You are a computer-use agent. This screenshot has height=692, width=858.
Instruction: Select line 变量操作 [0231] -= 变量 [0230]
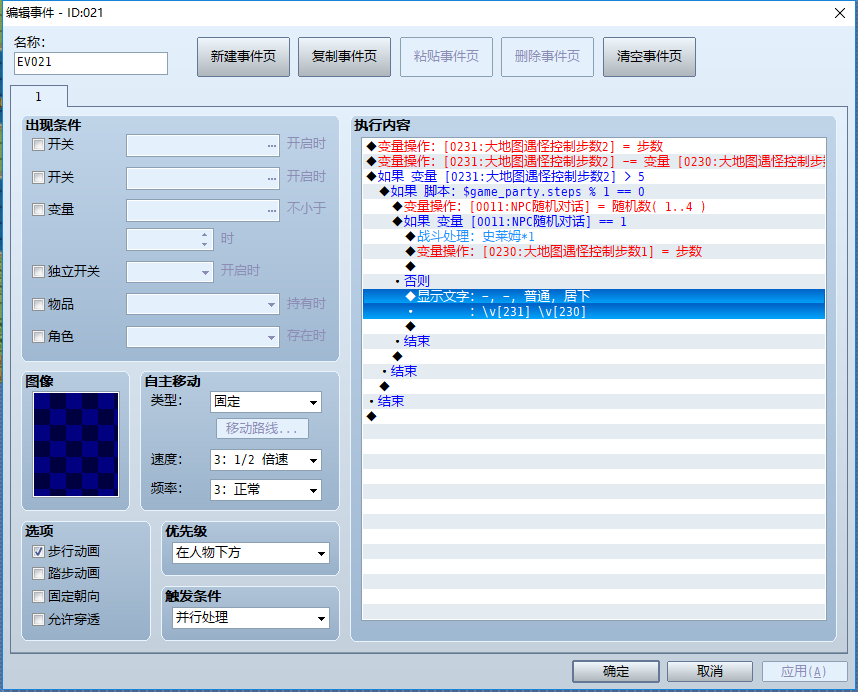[x=594, y=161]
